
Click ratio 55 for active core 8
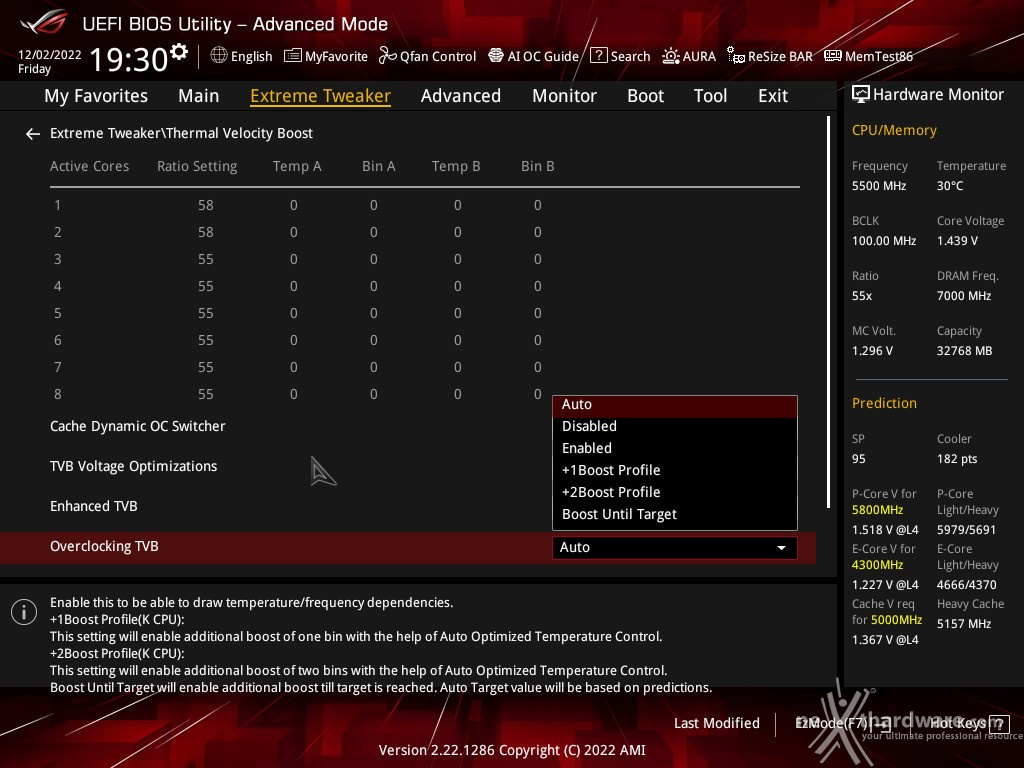206,394
